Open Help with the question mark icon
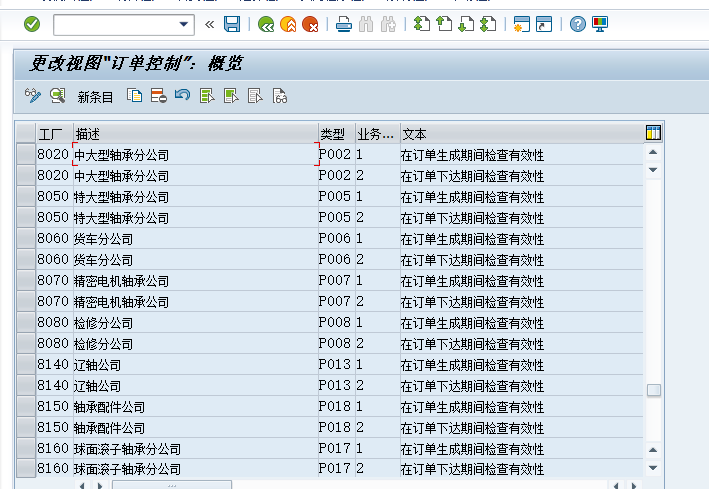This screenshot has width=709, height=489. click(577, 24)
